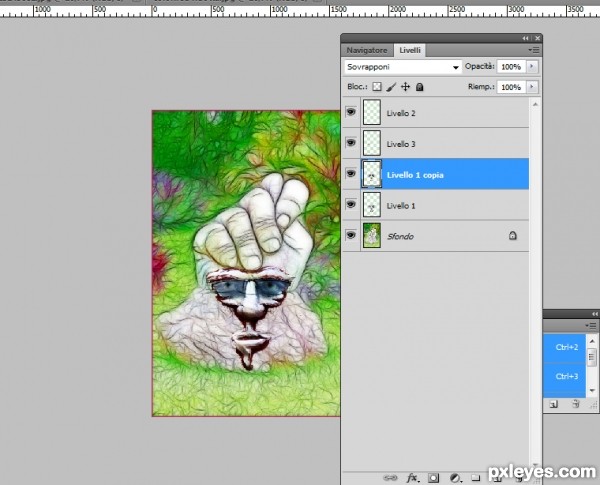Viewport: 600px width, 485px height.
Task: Delete channel trash icon in lower panel
Action: pos(575,404)
